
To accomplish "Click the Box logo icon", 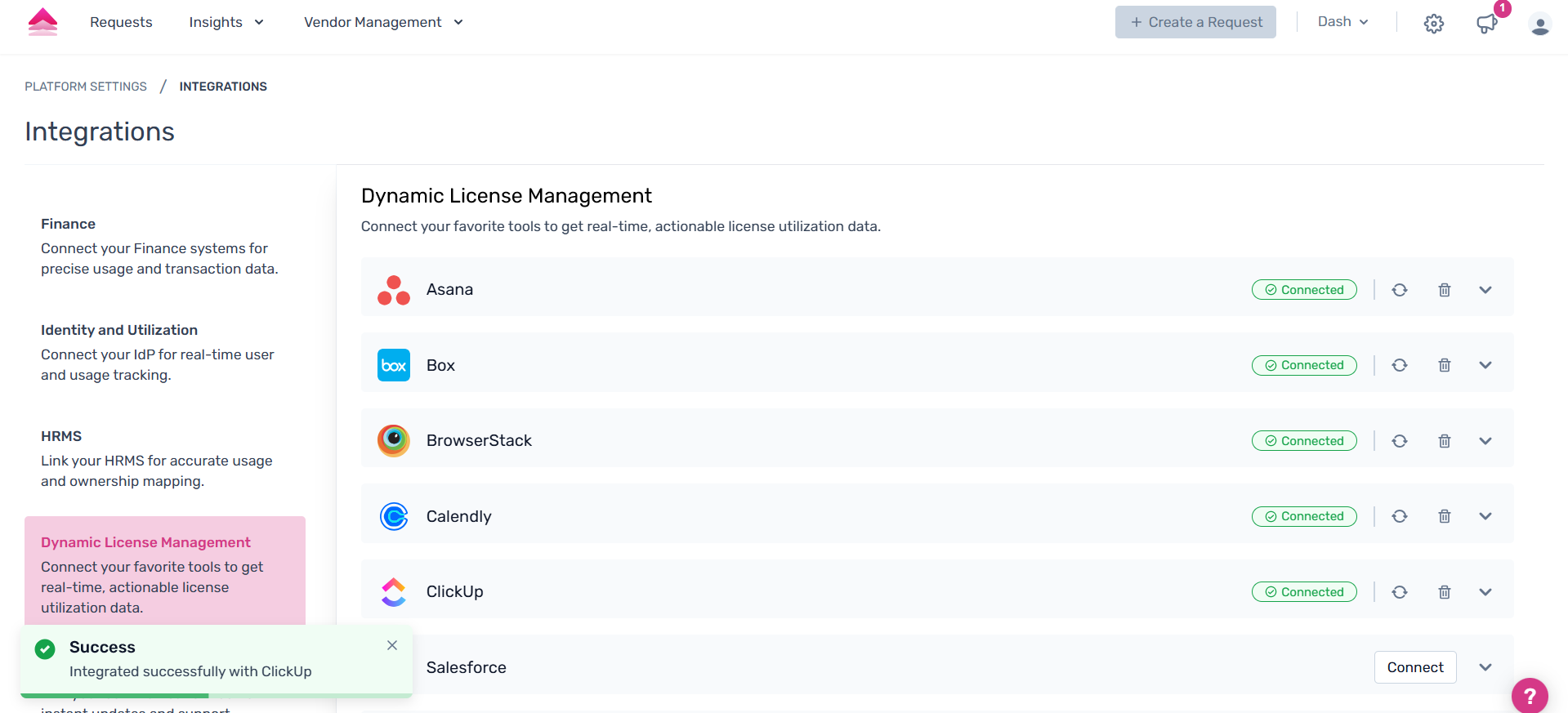I will [394, 365].
